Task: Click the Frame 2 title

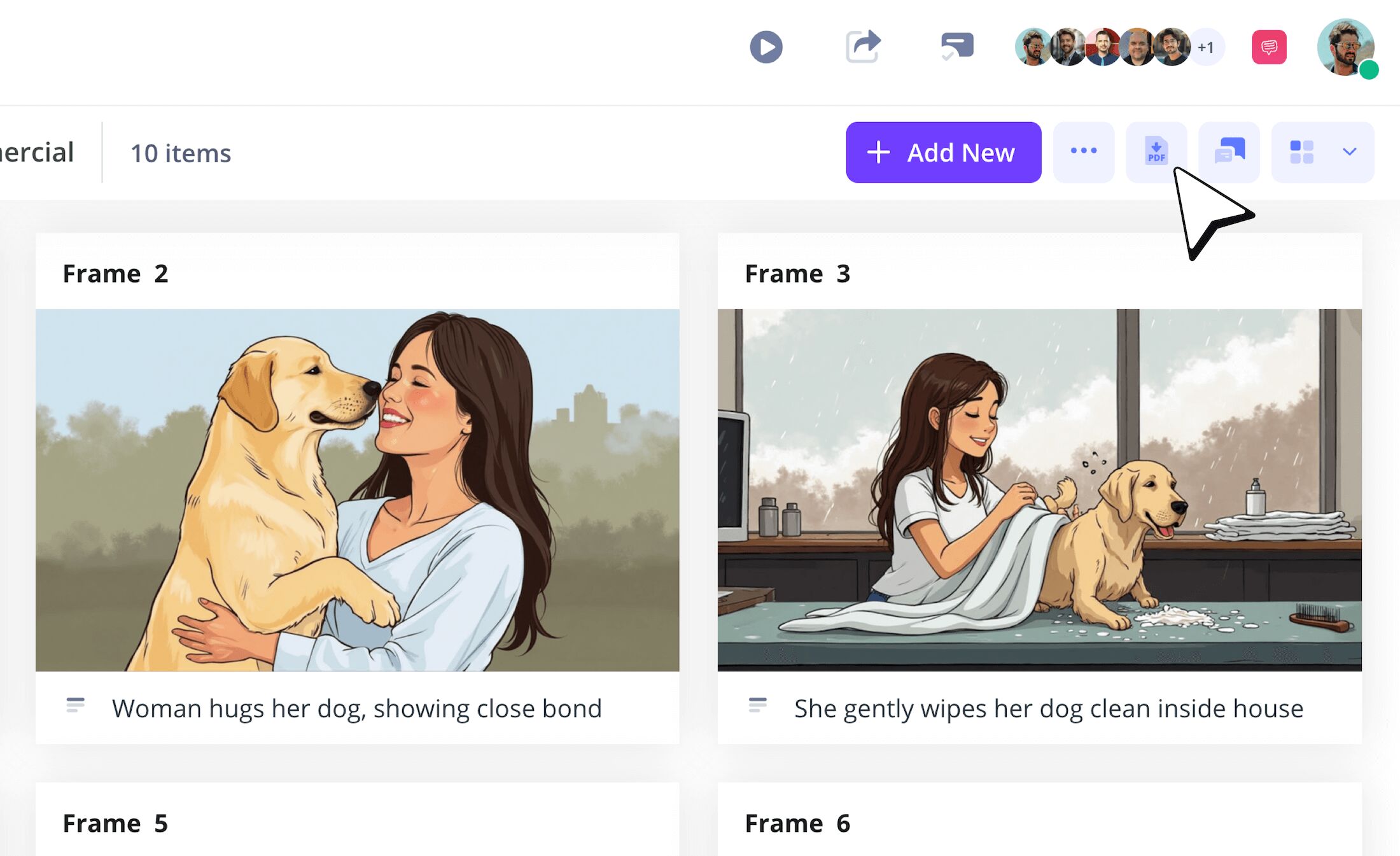Action: click(x=115, y=274)
